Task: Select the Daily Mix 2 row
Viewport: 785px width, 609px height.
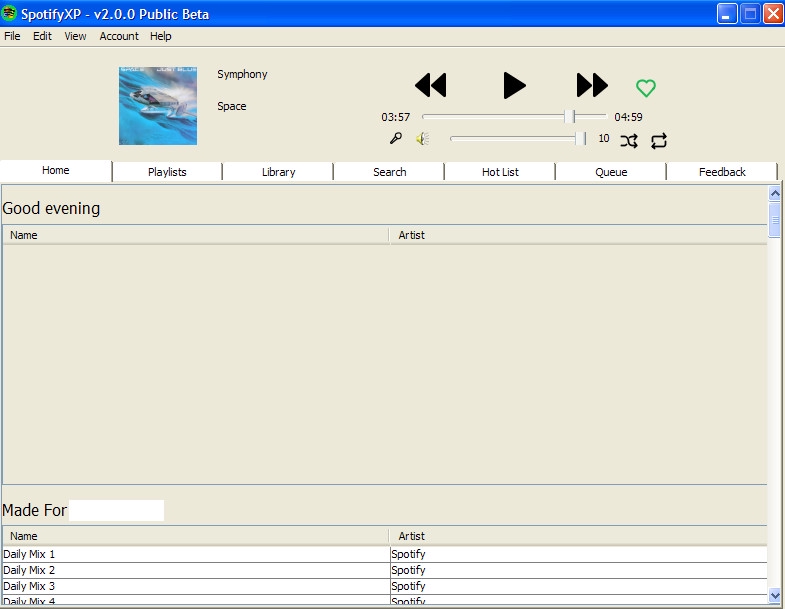Action: tap(384, 570)
